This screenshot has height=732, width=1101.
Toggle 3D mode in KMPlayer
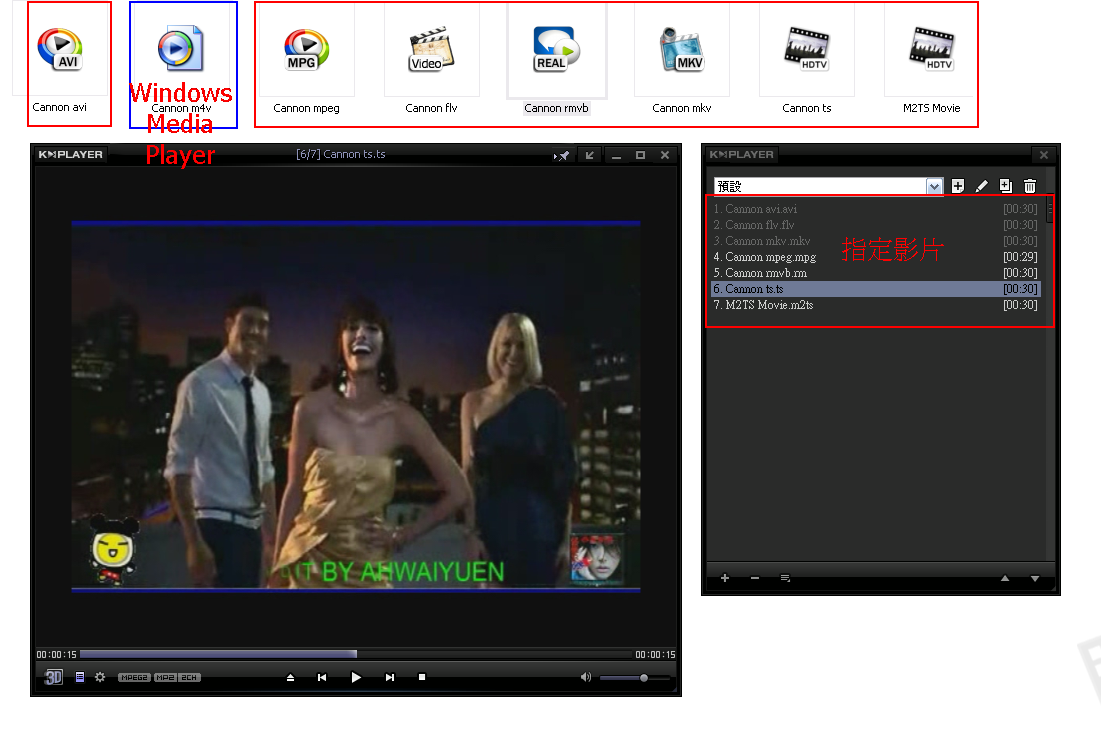pyautogui.click(x=53, y=677)
